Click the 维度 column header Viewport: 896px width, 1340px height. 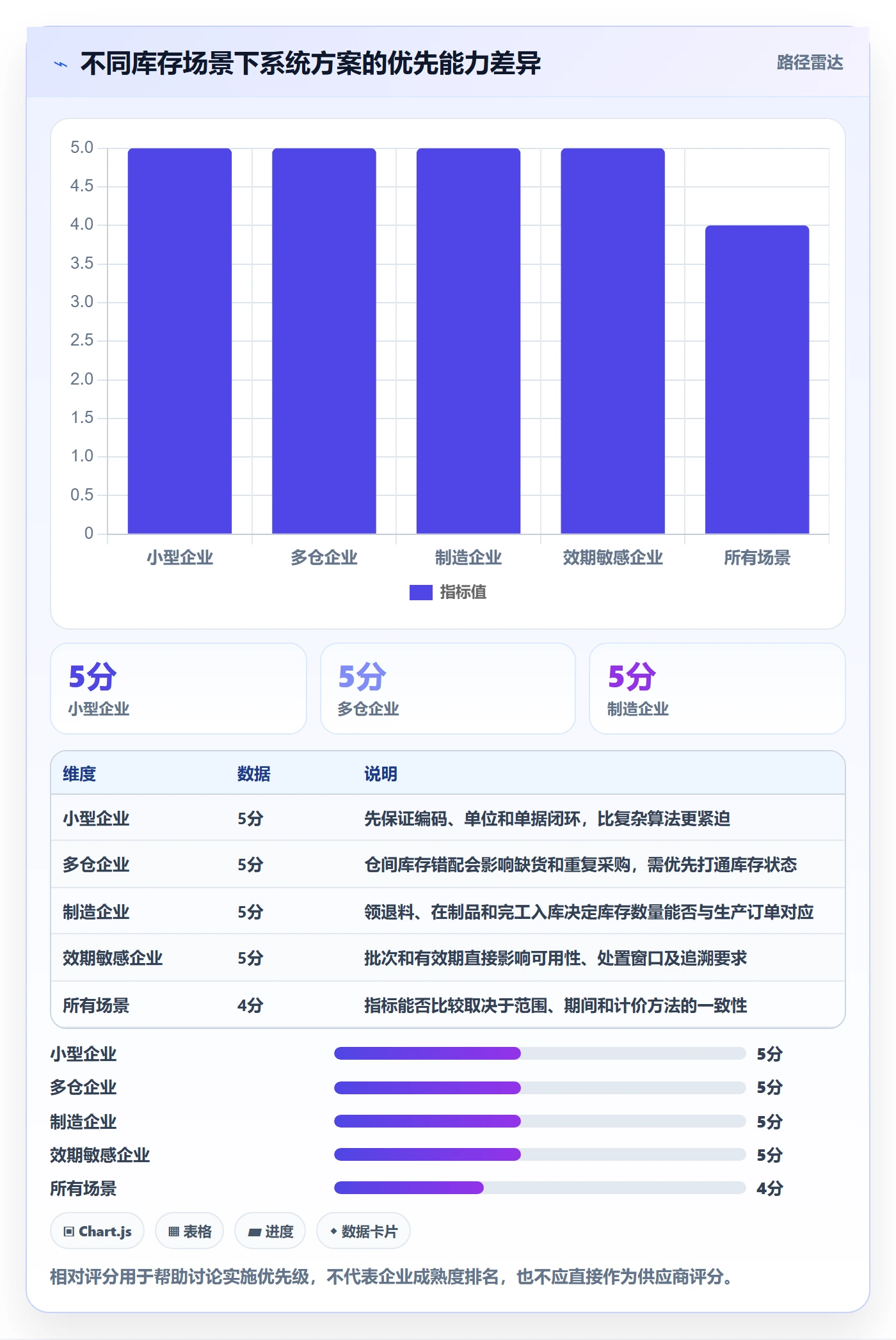coord(79,774)
